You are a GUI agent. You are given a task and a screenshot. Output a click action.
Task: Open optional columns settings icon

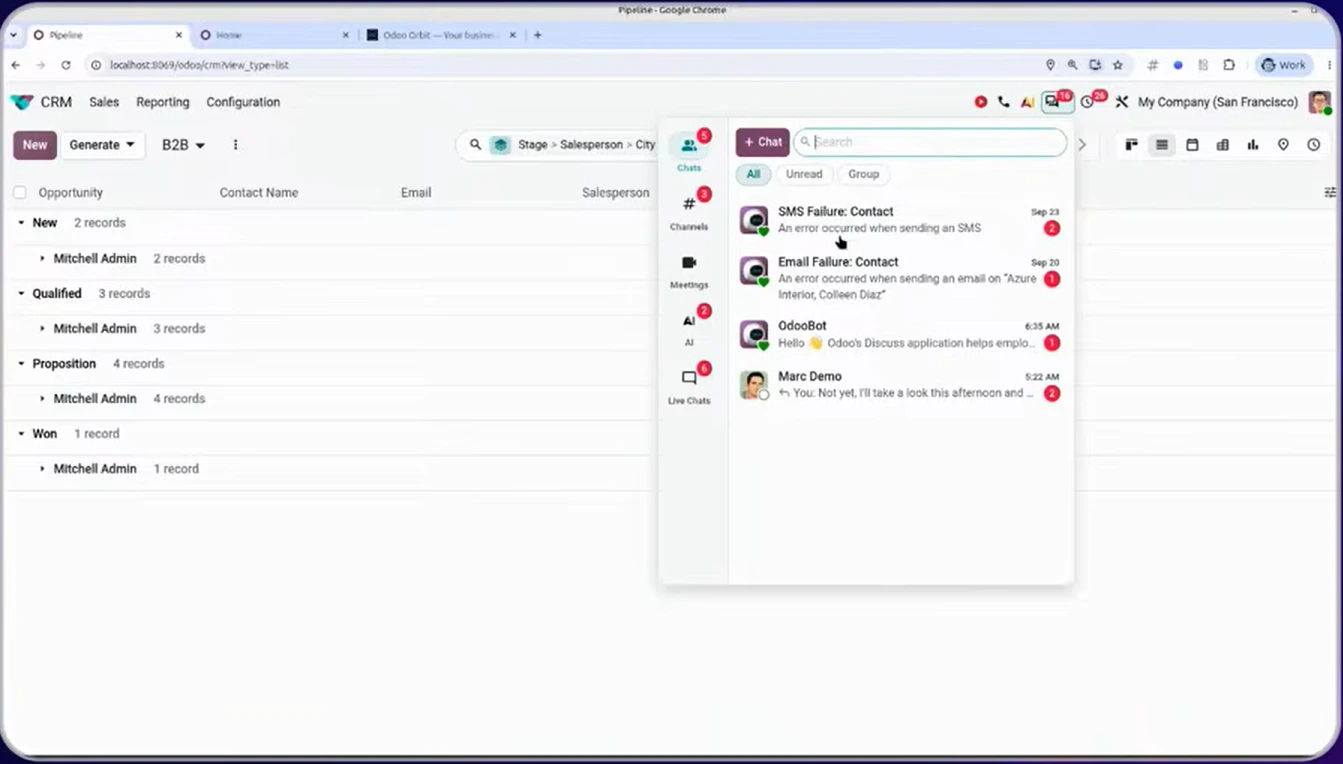(x=1330, y=192)
